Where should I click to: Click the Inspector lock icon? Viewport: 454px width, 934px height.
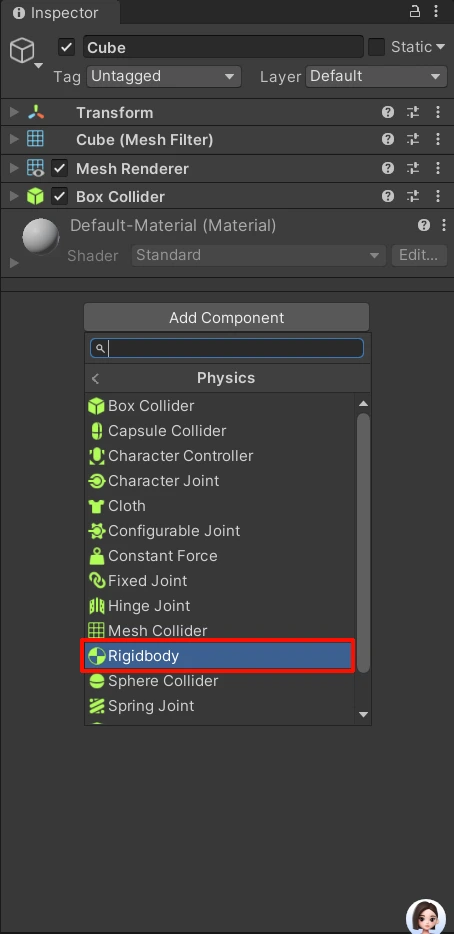click(415, 11)
